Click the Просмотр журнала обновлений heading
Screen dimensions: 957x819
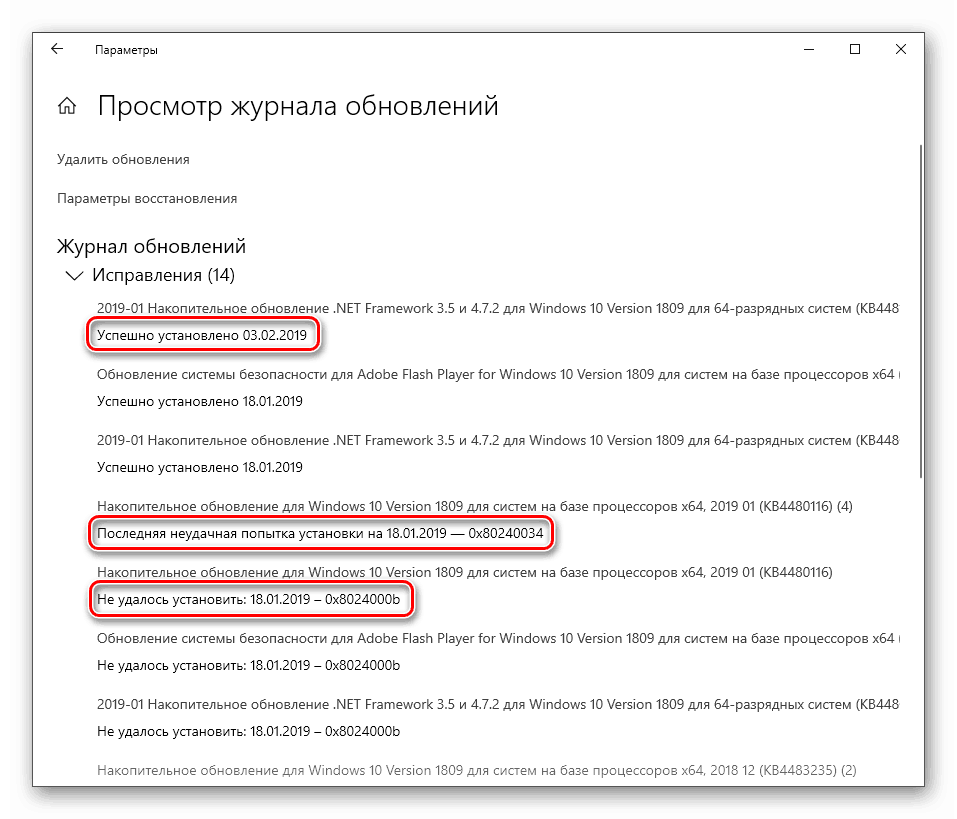click(x=298, y=106)
